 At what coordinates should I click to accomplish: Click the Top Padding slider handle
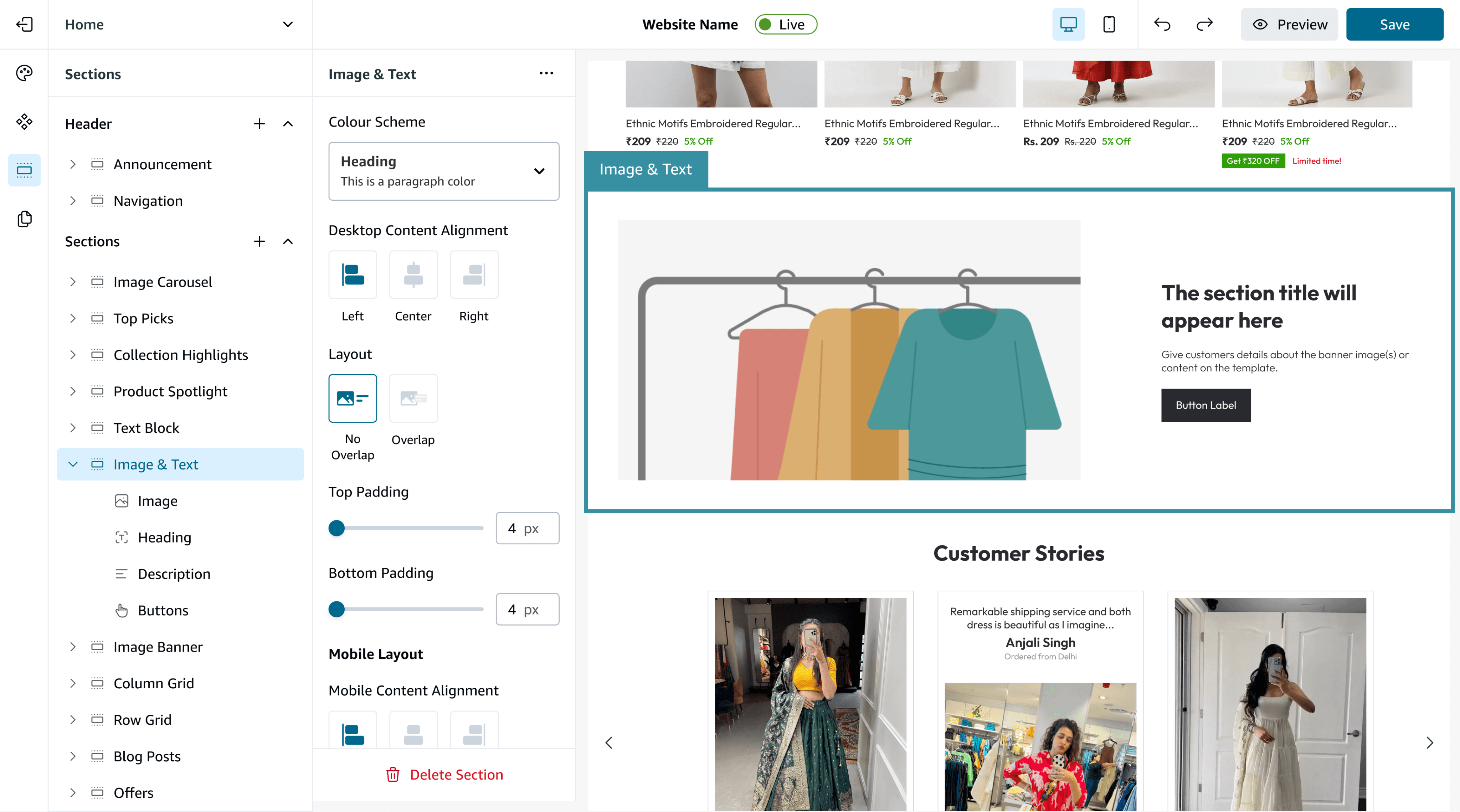point(336,528)
